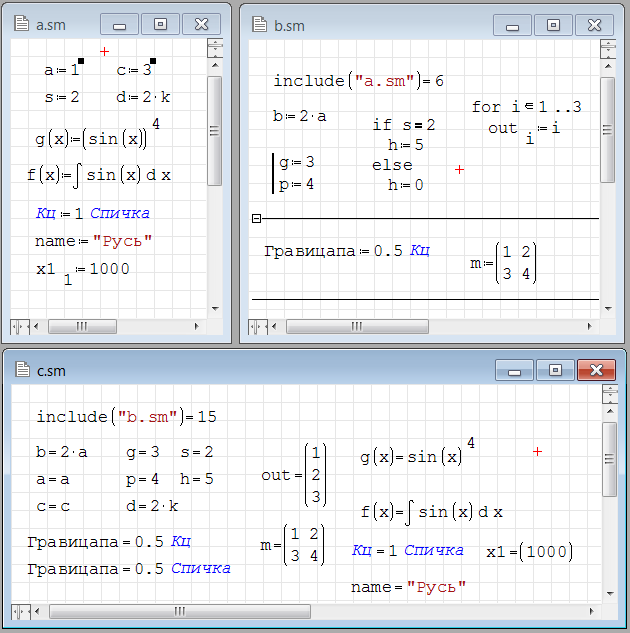Click the a.sm document icon in title bar
The image size is (630, 633).
pos(21,25)
